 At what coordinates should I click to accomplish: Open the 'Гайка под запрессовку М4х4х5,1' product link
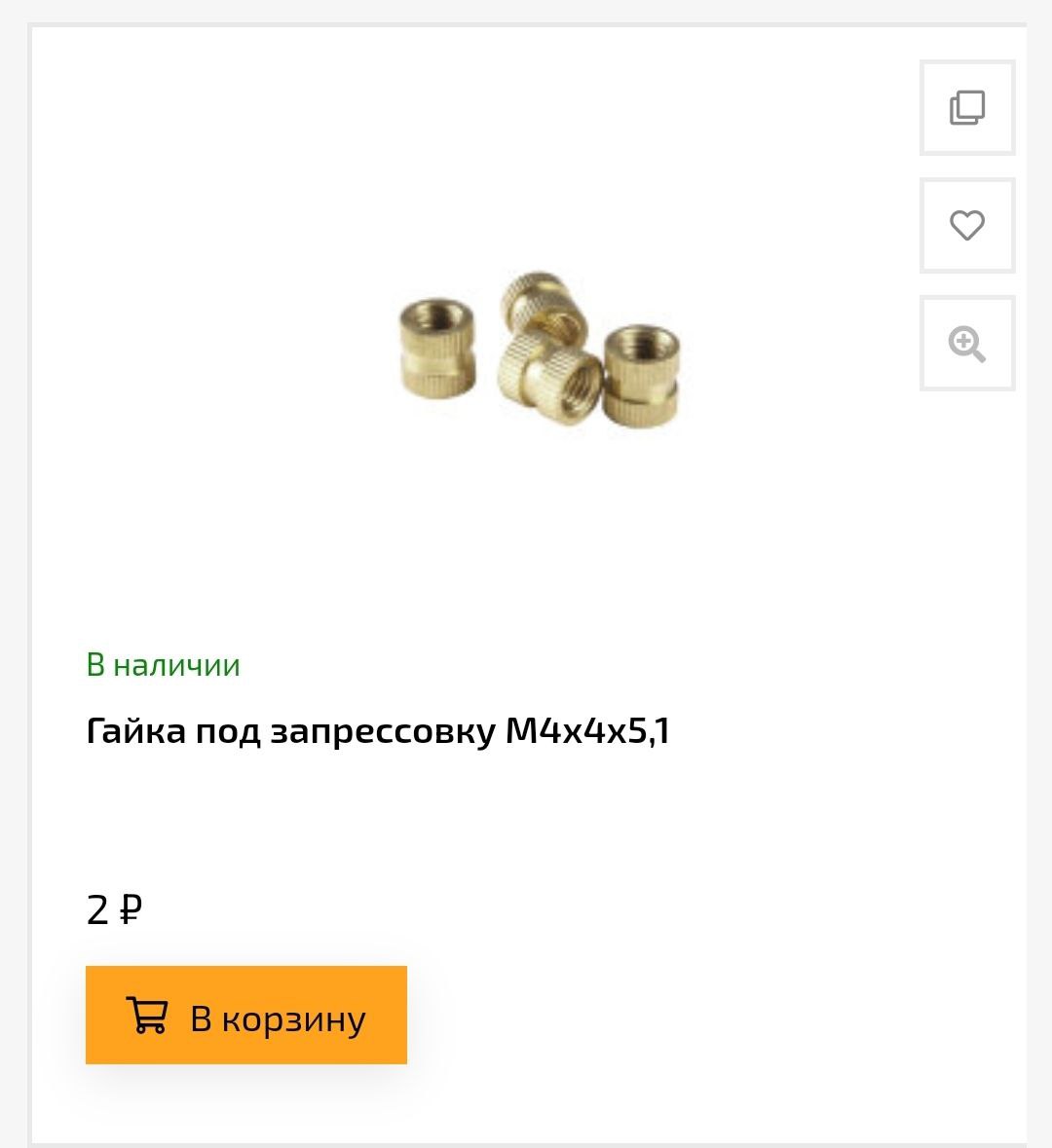pyautogui.click(x=378, y=730)
